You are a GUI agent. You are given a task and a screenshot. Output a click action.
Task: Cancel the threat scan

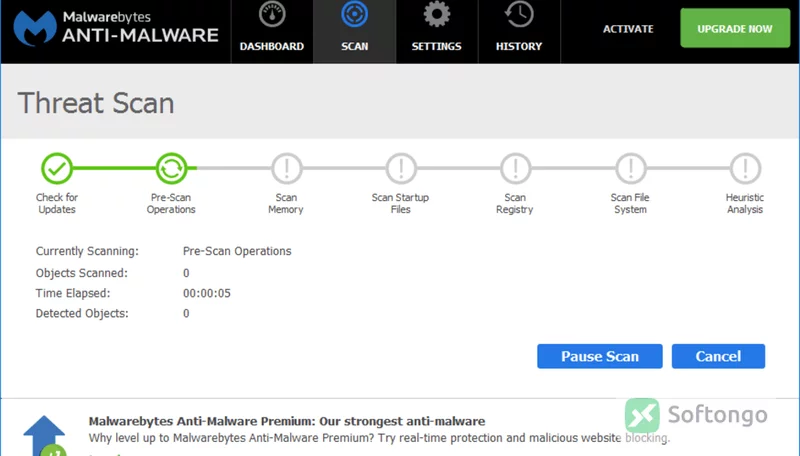(718, 356)
